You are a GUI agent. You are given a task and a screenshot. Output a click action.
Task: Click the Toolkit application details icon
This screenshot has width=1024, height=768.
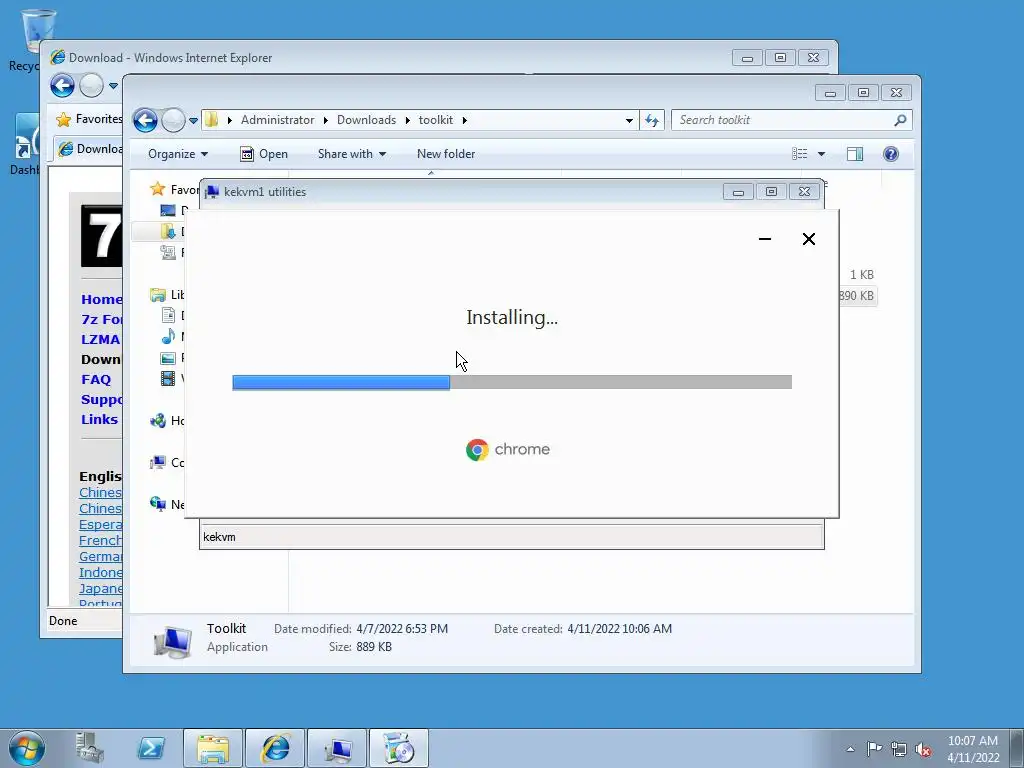click(x=172, y=641)
